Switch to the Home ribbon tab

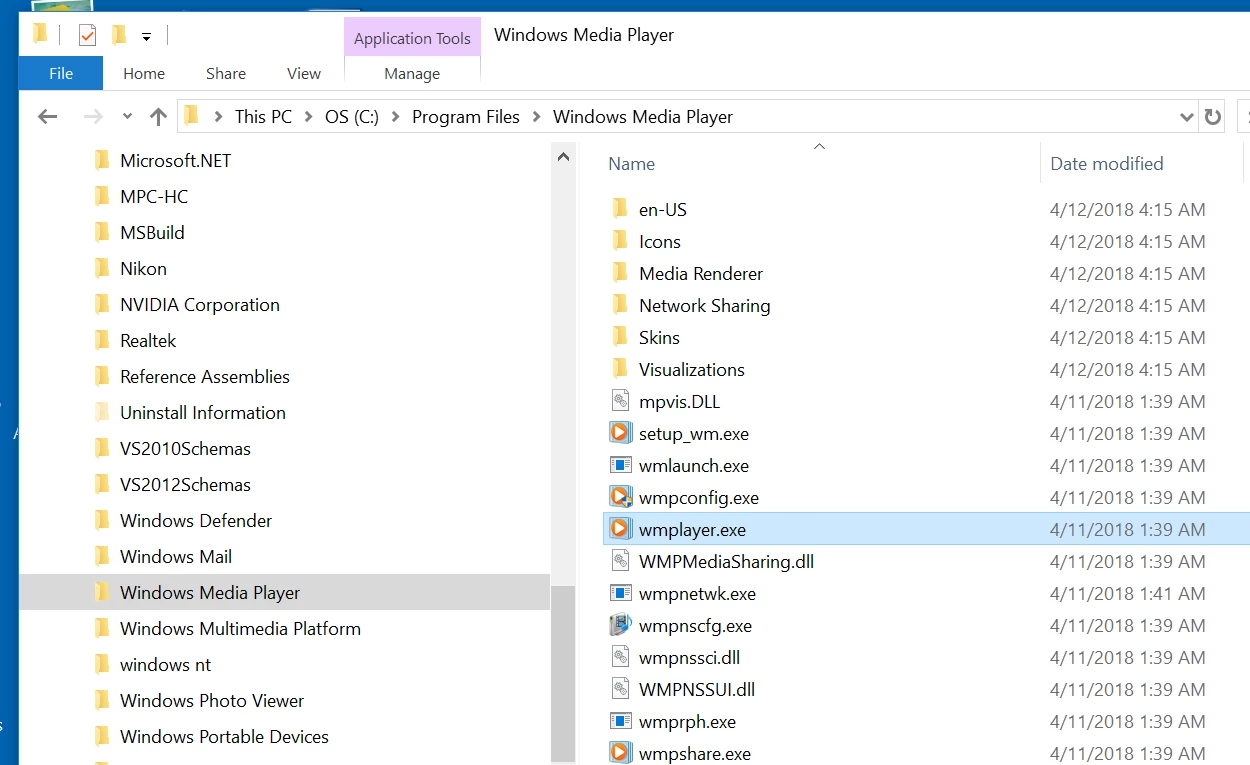click(x=144, y=73)
